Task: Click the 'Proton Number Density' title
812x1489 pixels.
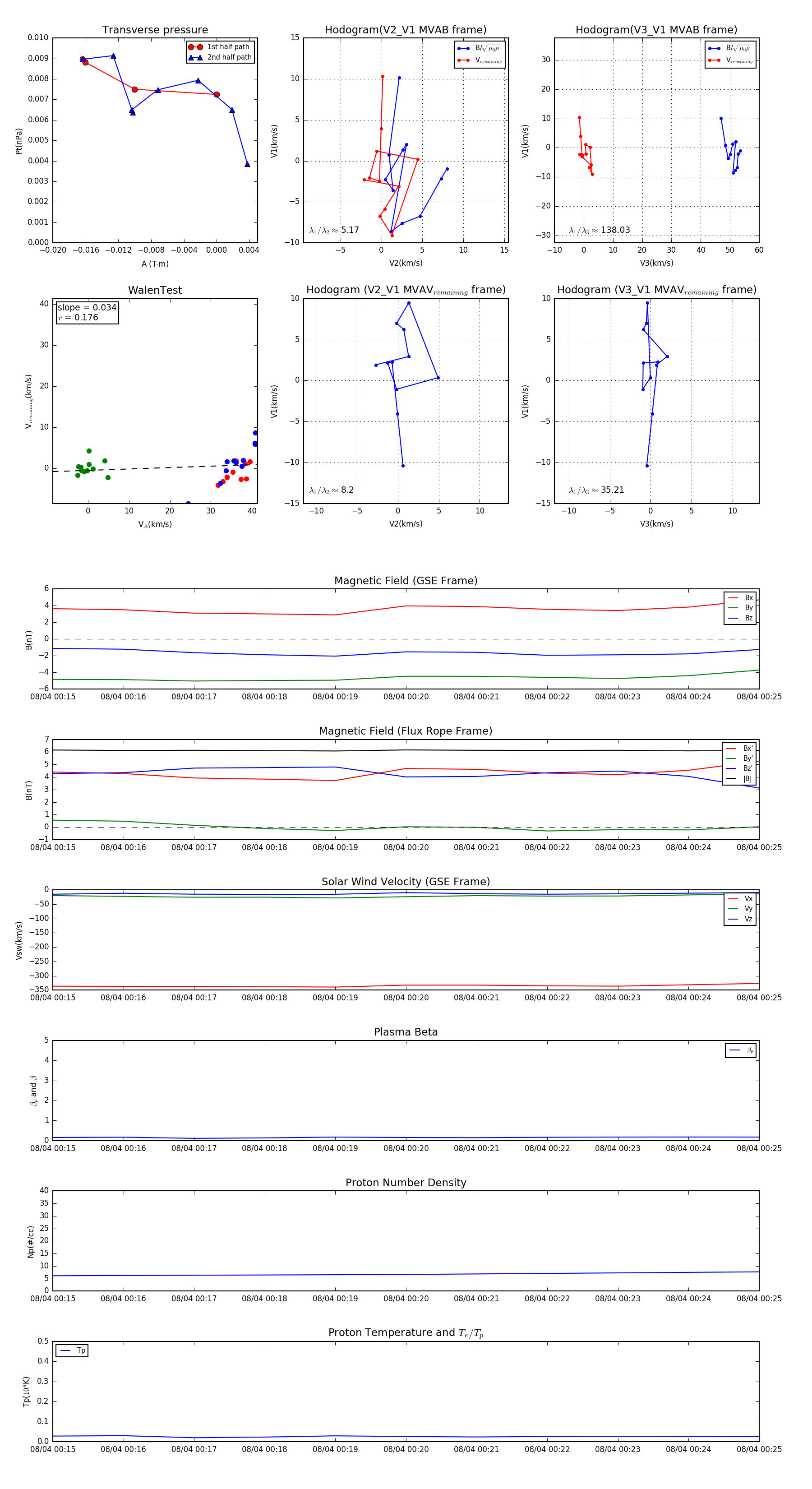Action: 406,1183
